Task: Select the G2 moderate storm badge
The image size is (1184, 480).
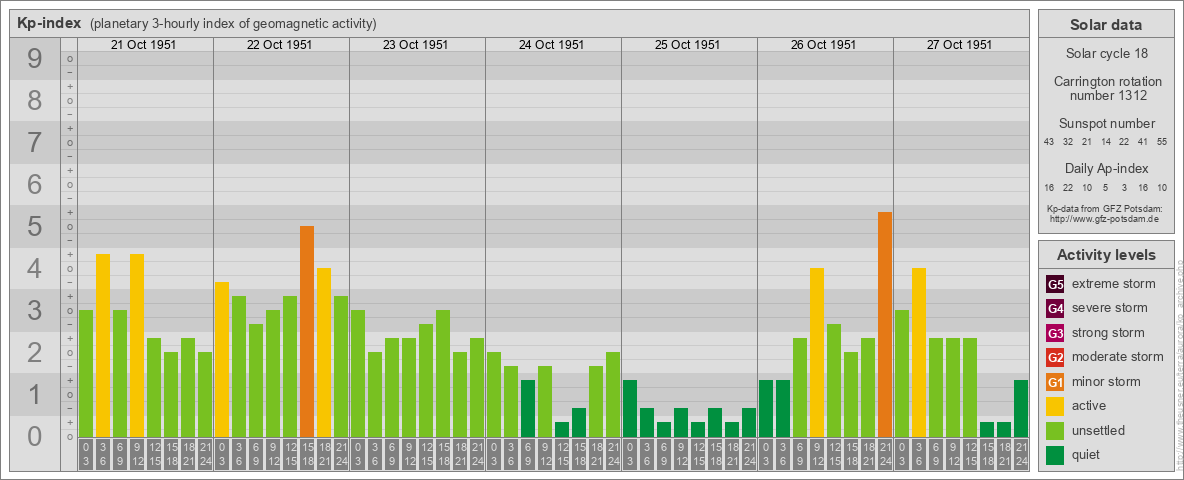Action: pyautogui.click(x=1055, y=357)
